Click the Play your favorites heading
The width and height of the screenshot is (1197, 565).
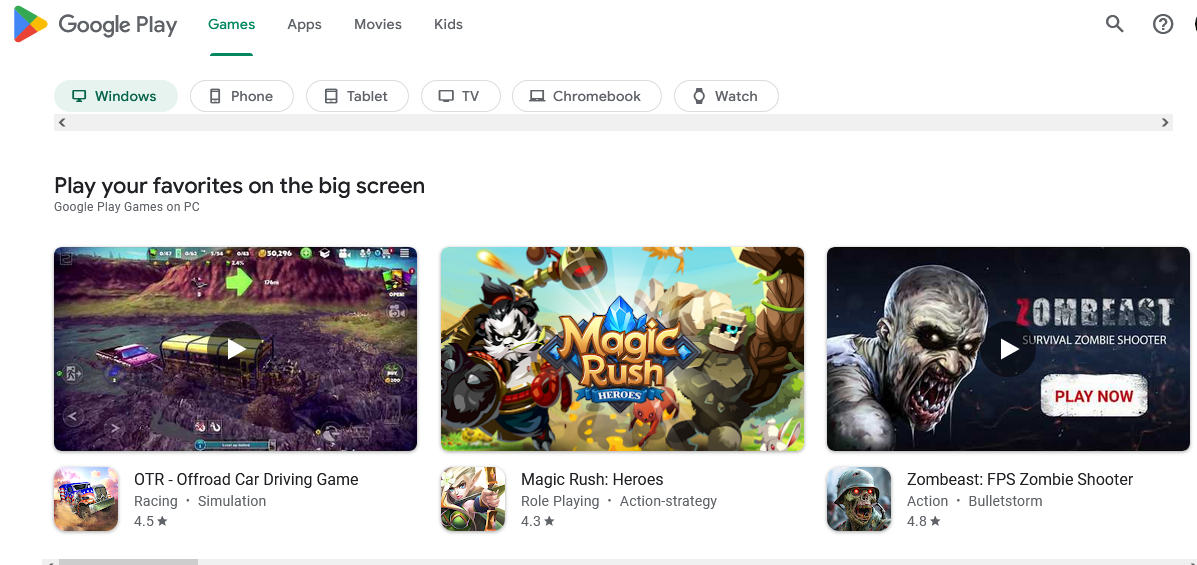(239, 186)
